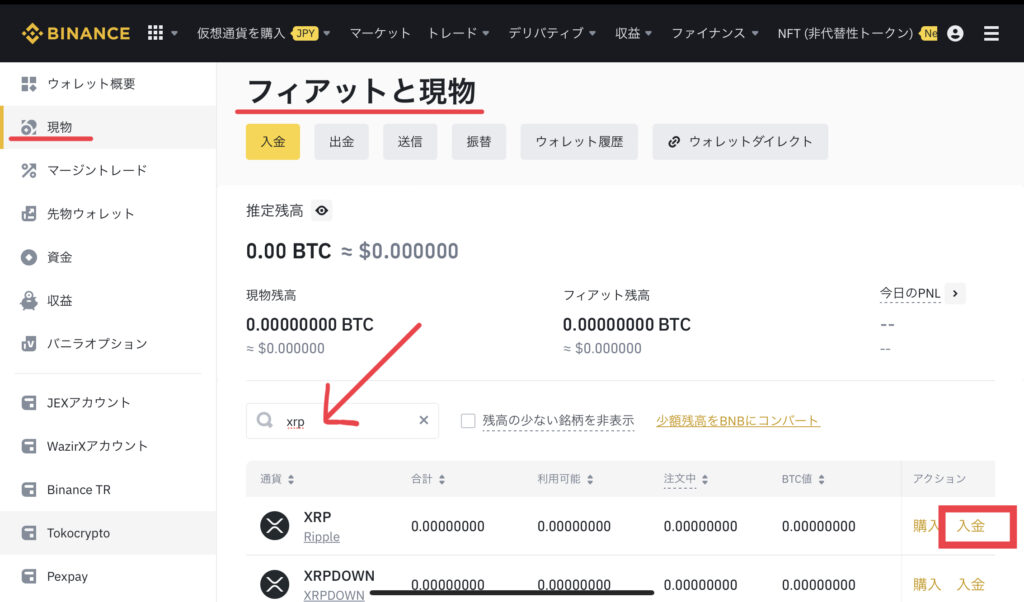Click the マージントレード percent icon
Screen dimensions: 1024x602
tap(29, 170)
